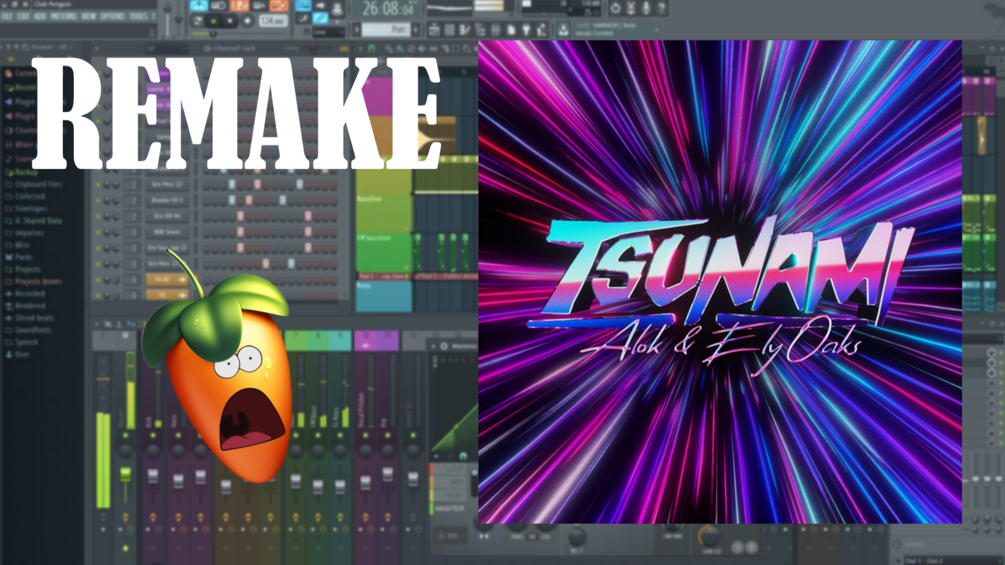The height and width of the screenshot is (565, 1005).
Task: Expand the IL Shared Data folder
Action: click(x=33, y=220)
